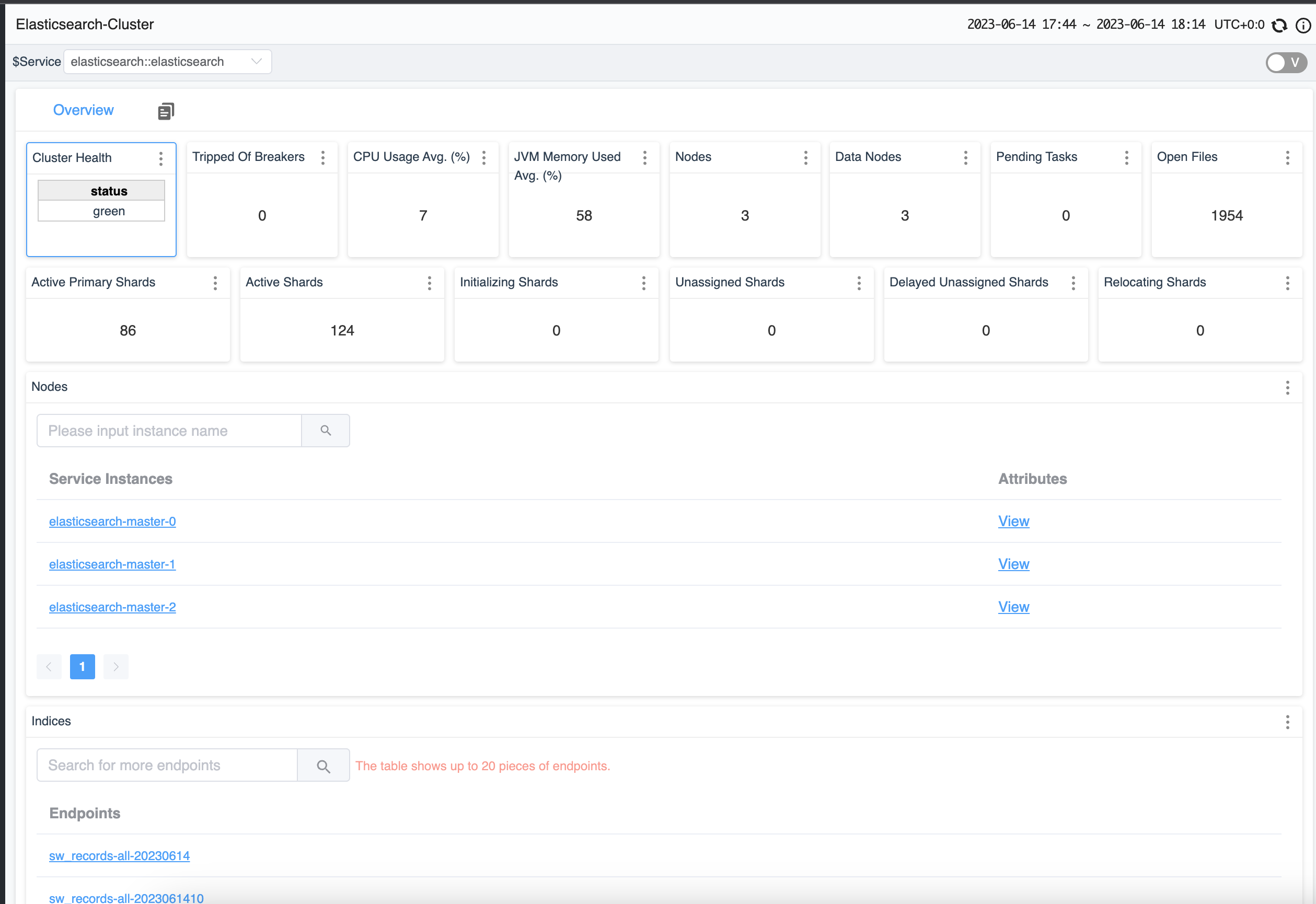
Task: Click the refresh icon beside time range
Action: point(1279,26)
